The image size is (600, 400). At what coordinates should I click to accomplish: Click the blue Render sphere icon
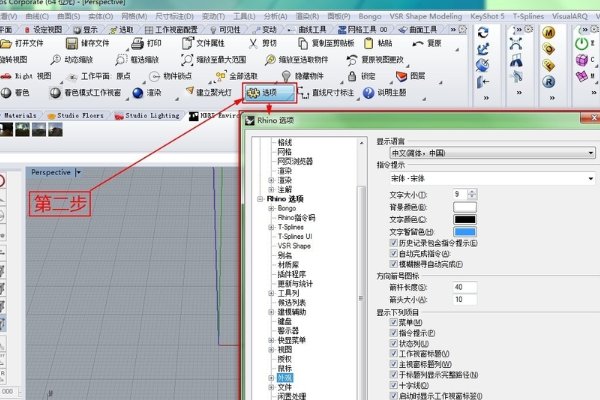click(x=138, y=93)
